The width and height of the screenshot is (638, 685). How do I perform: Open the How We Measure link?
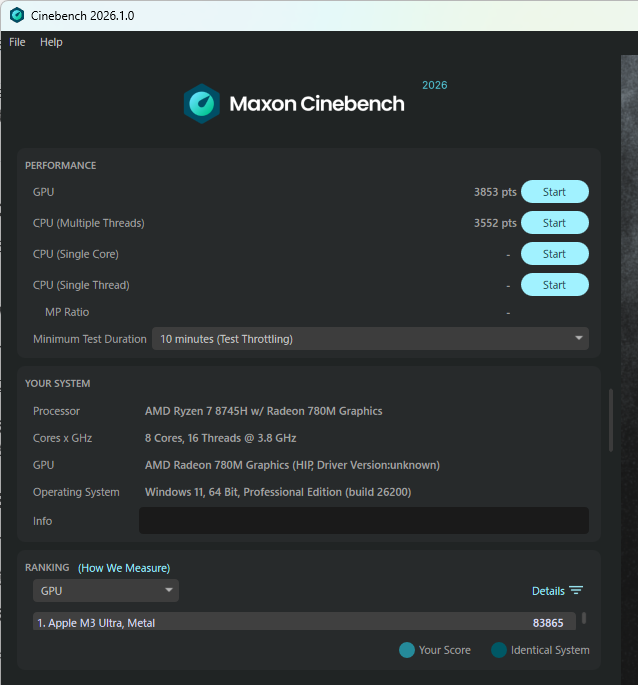pos(124,568)
